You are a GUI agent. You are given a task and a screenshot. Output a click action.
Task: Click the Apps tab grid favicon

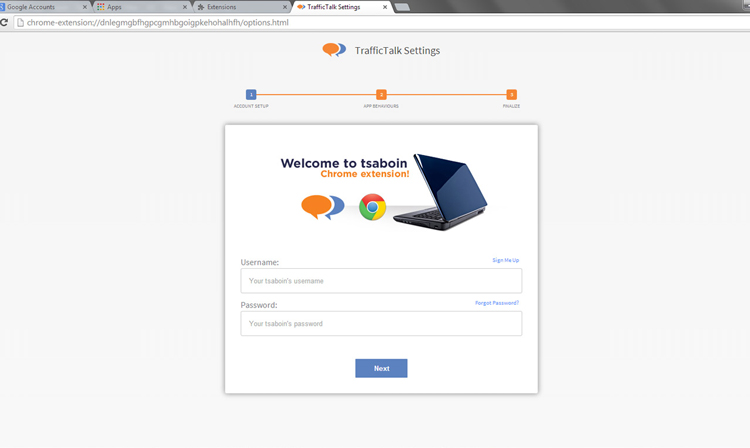(x=100, y=7)
